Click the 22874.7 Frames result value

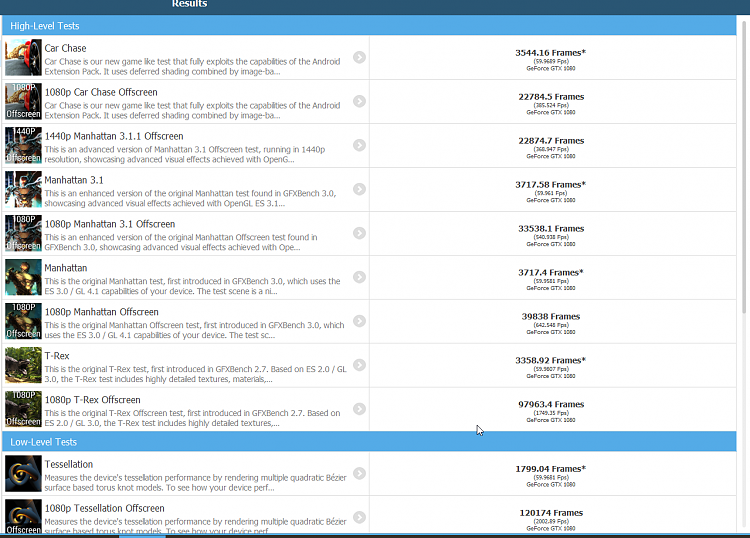pyautogui.click(x=551, y=141)
